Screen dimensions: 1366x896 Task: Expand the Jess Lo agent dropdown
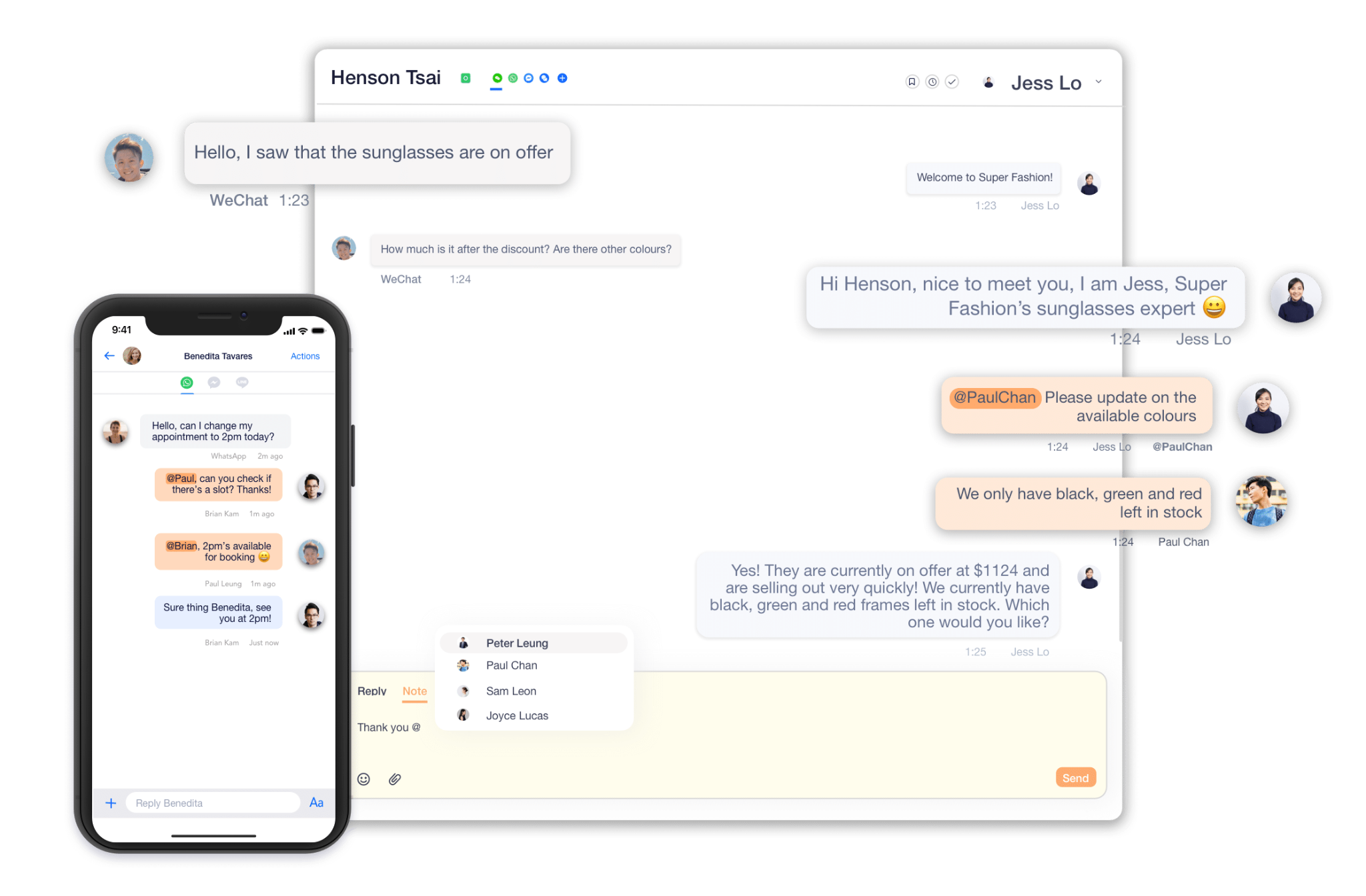(x=1099, y=82)
